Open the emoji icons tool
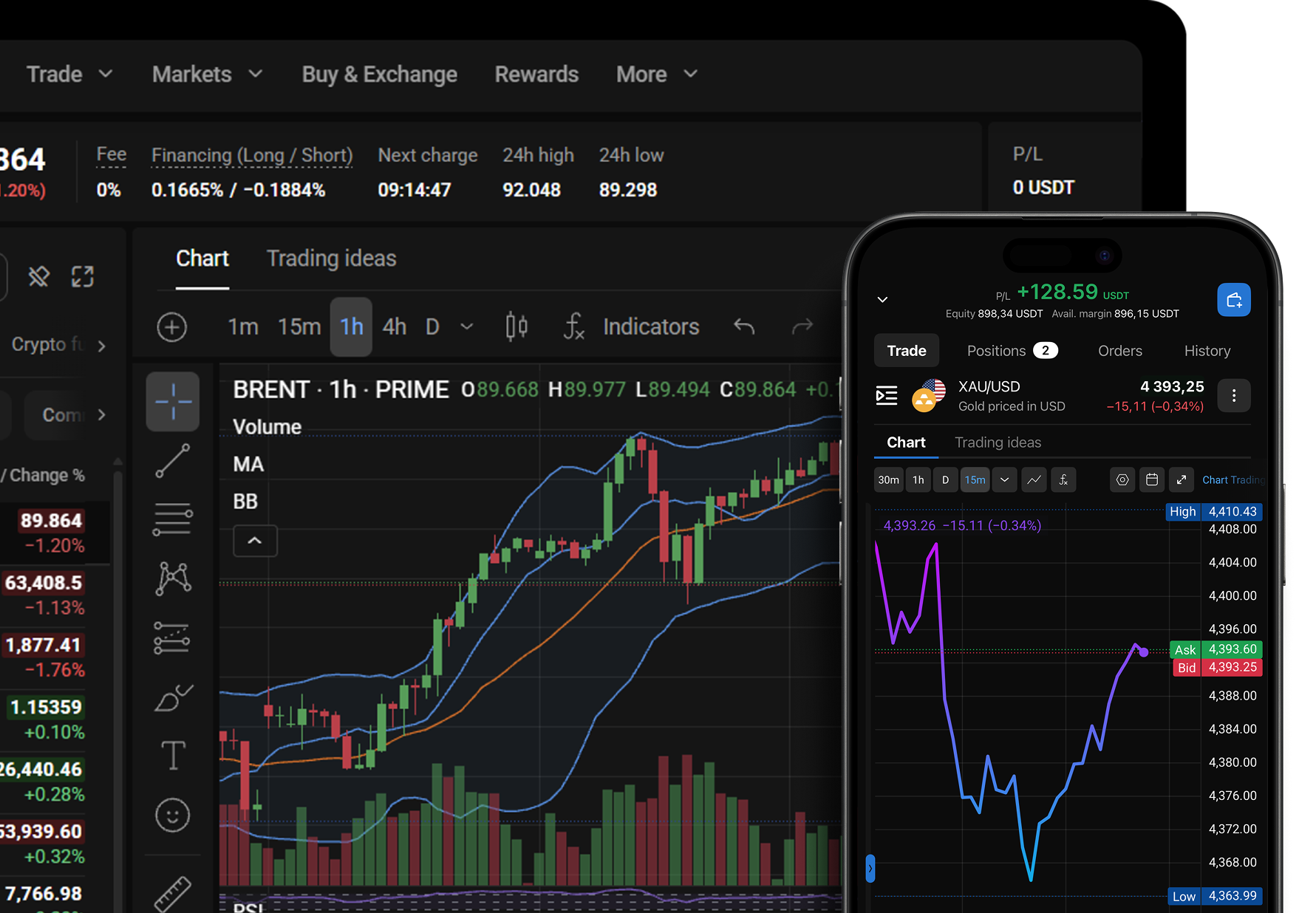Screen dimensions: 1316x913 173,815
